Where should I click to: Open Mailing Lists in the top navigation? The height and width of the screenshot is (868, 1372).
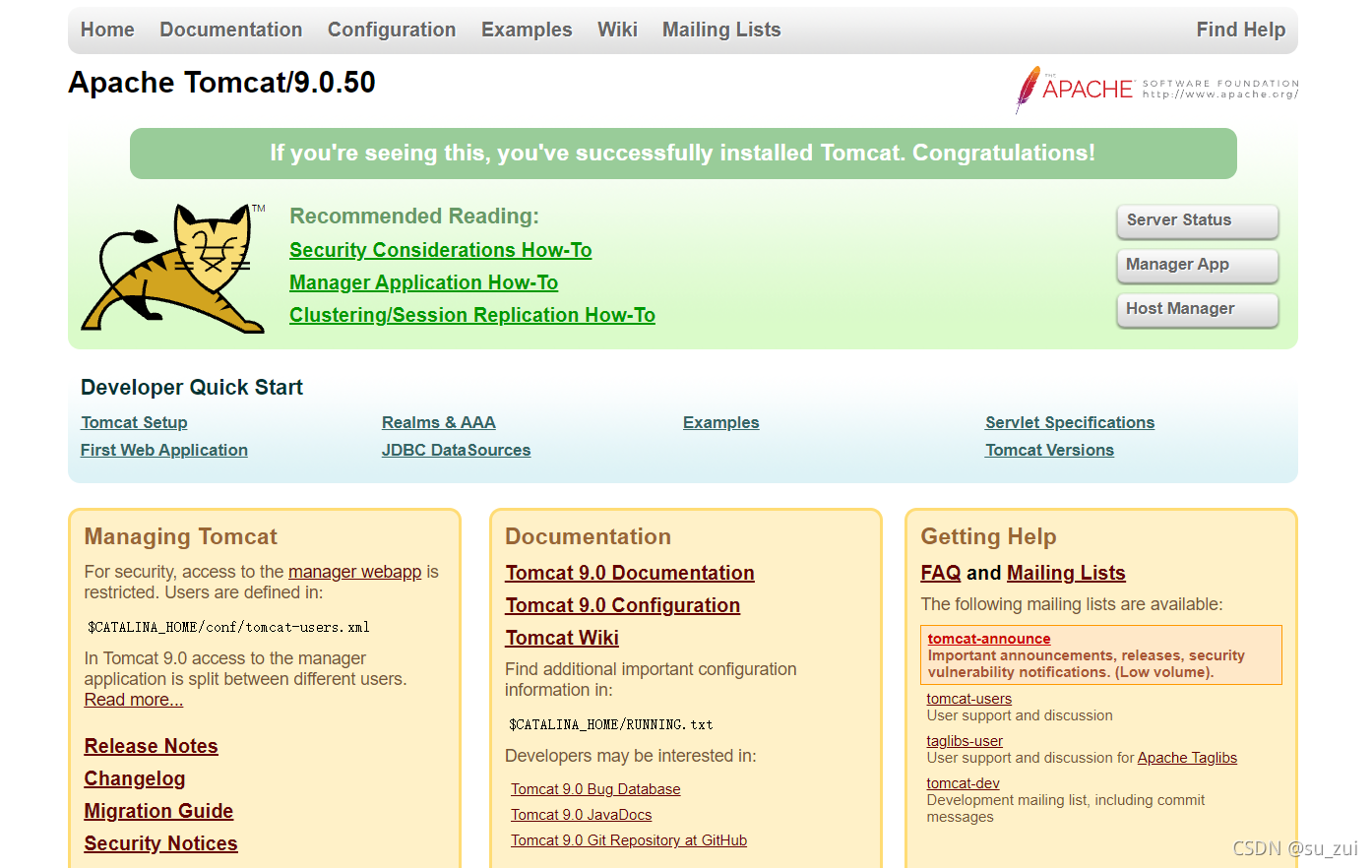[x=721, y=30]
